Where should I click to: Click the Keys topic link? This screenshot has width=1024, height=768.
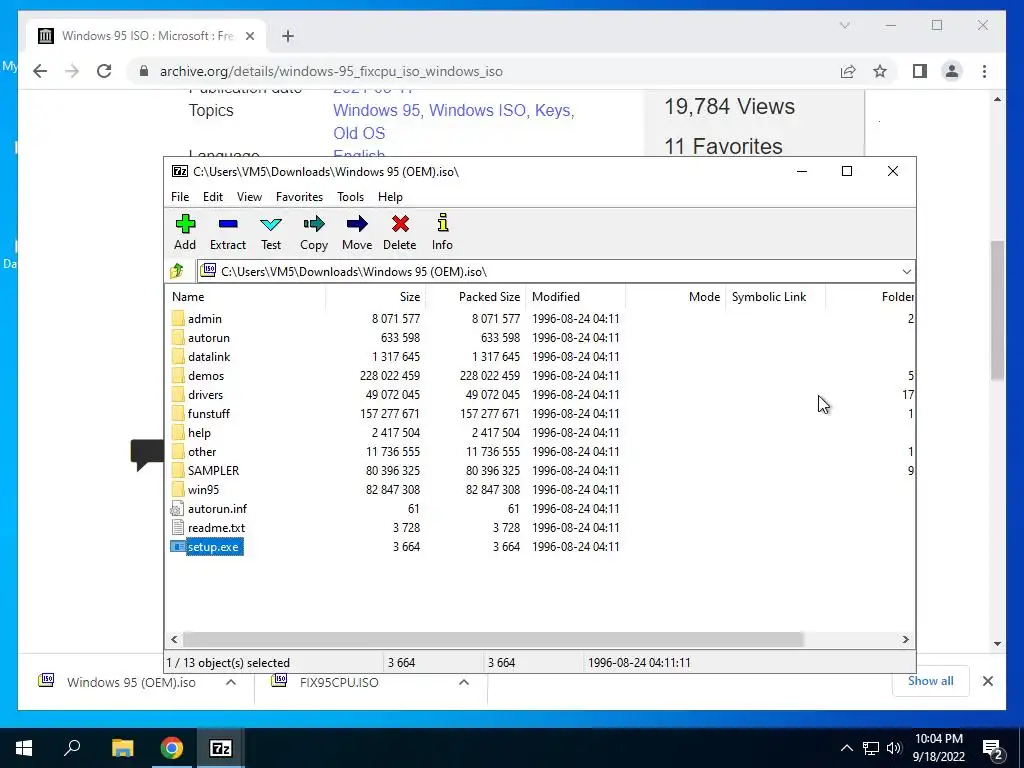552,110
